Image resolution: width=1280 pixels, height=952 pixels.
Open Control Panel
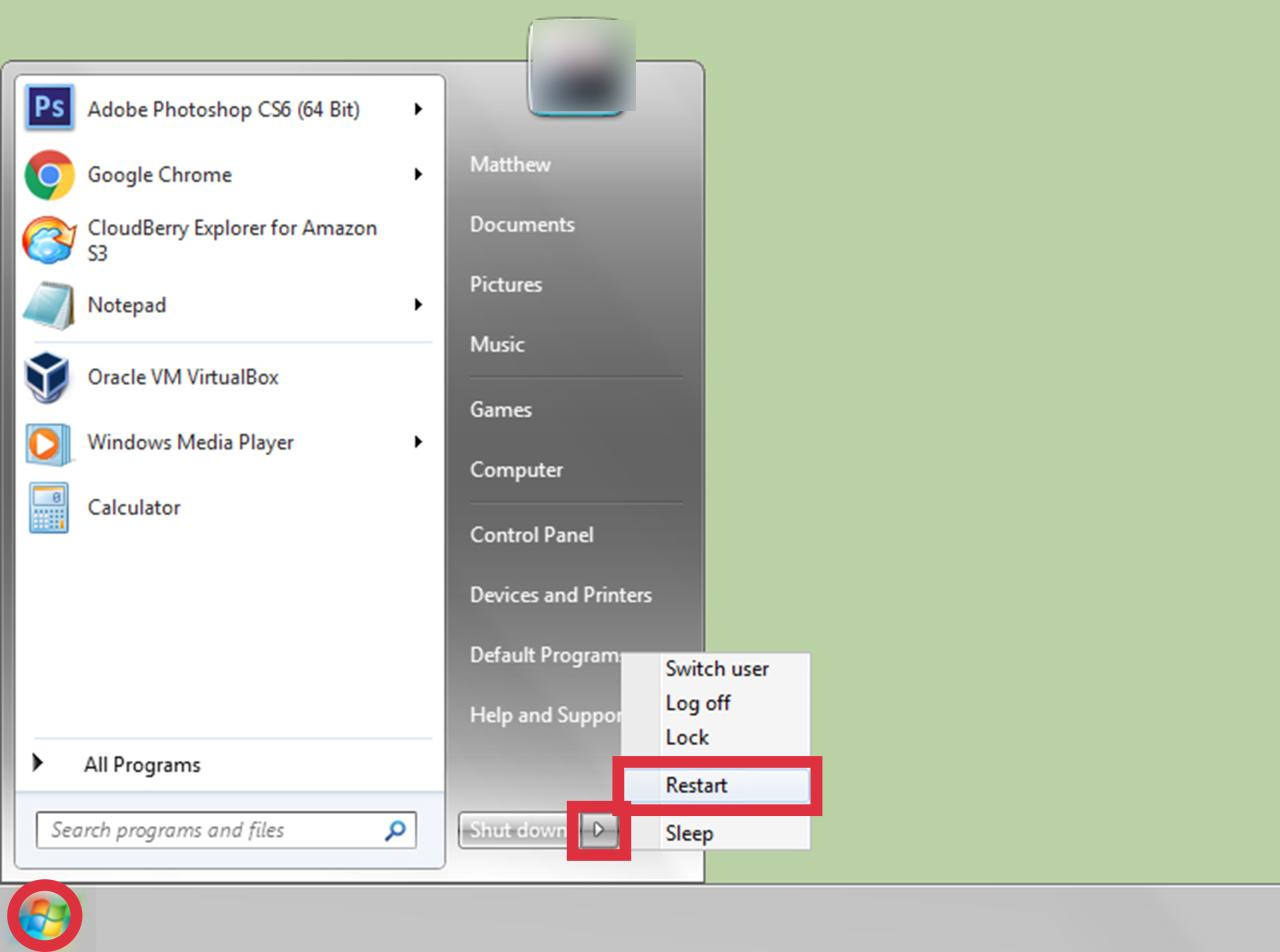(531, 535)
